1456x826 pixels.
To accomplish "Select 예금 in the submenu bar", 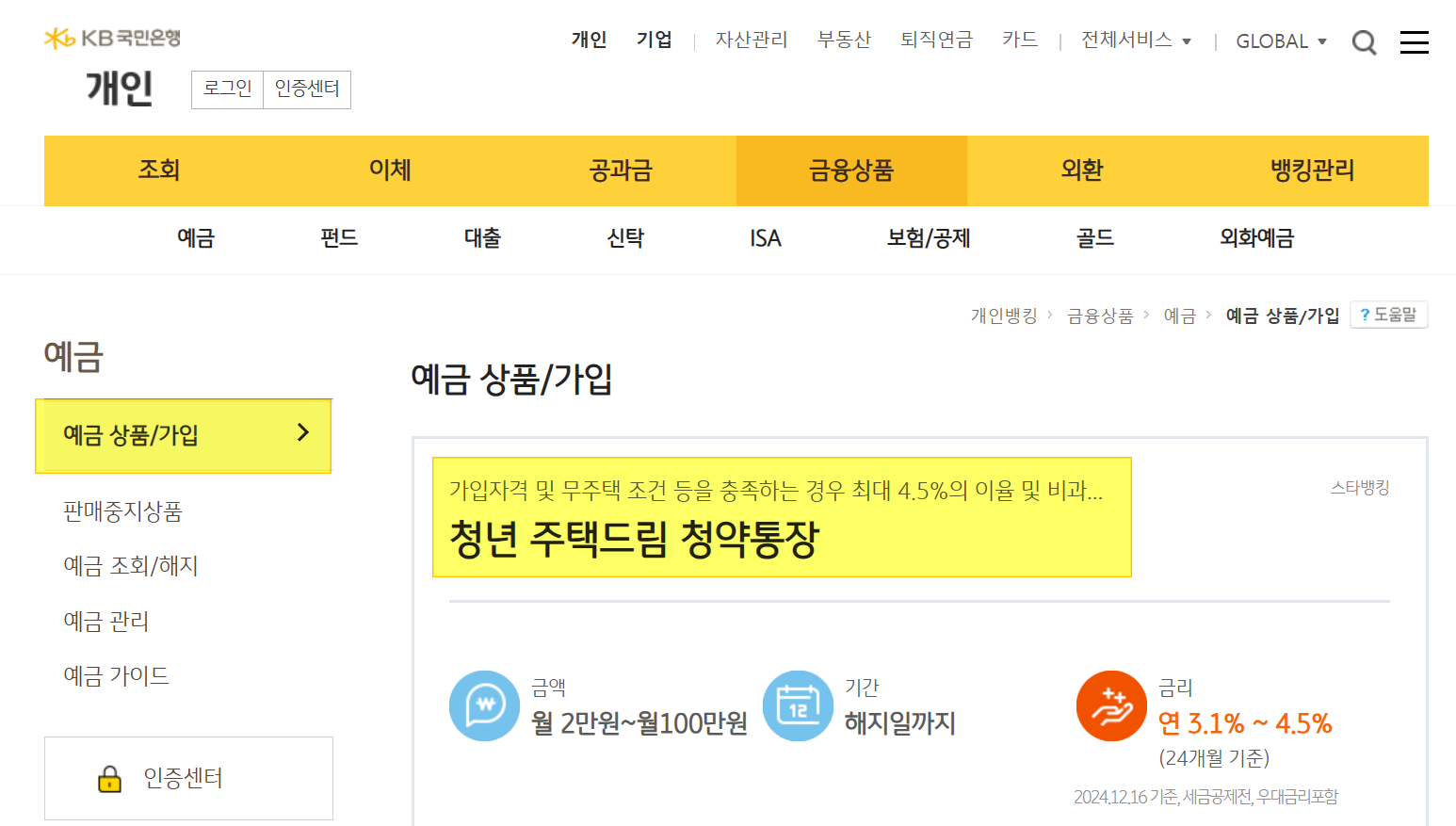I will tap(196, 238).
